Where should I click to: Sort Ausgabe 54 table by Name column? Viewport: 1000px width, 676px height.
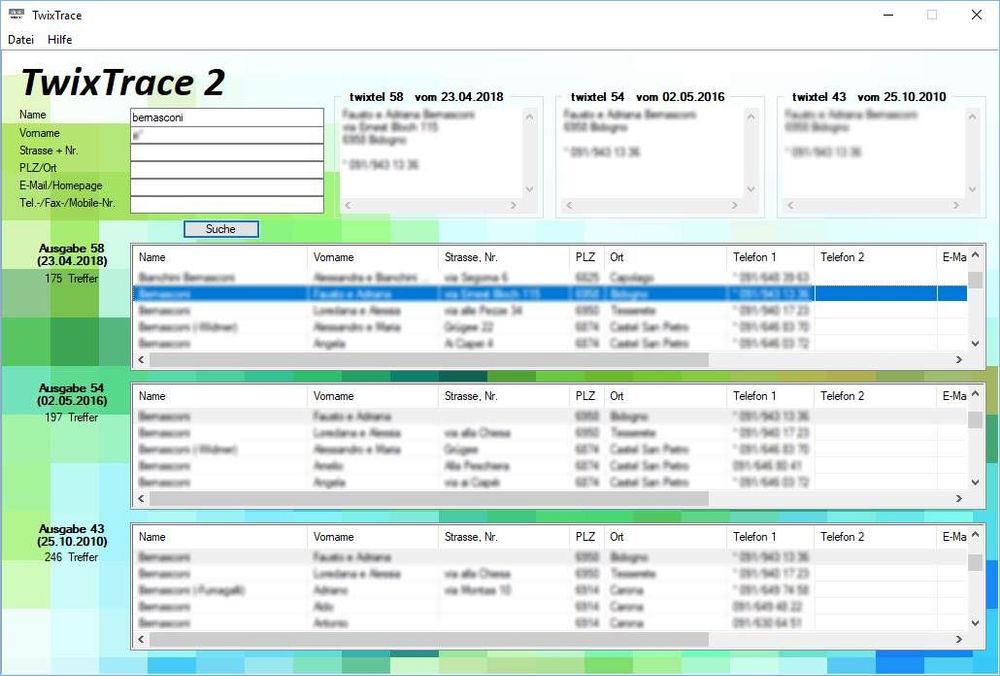[x=220, y=397]
